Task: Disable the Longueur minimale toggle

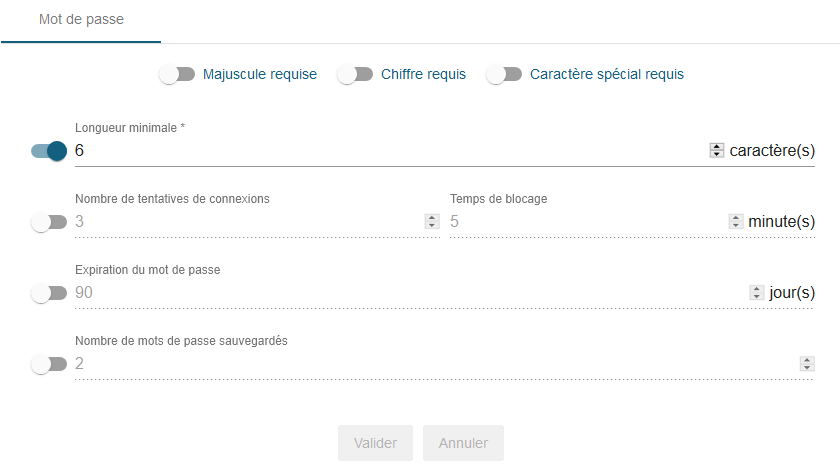Action: [x=49, y=151]
